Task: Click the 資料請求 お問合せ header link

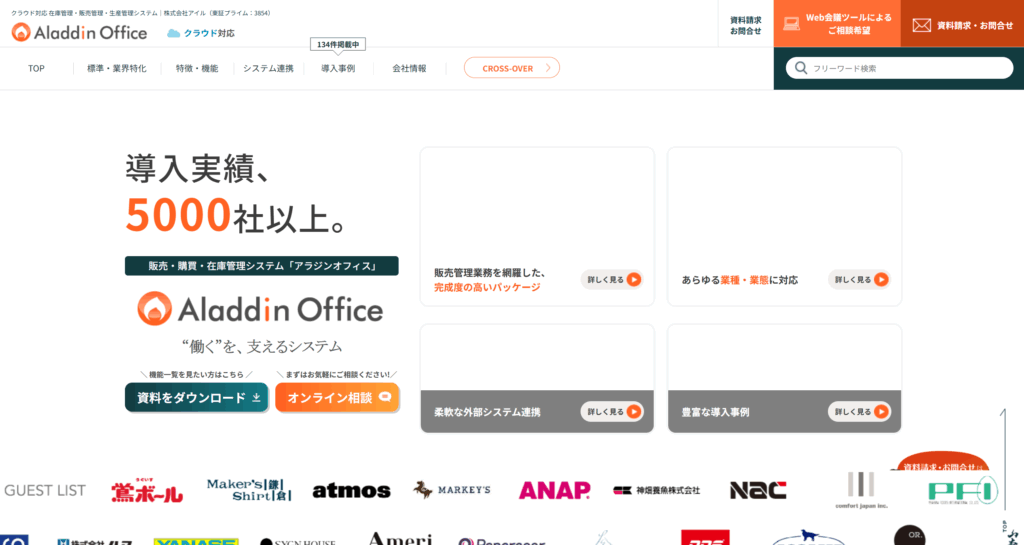Action: click(746, 25)
